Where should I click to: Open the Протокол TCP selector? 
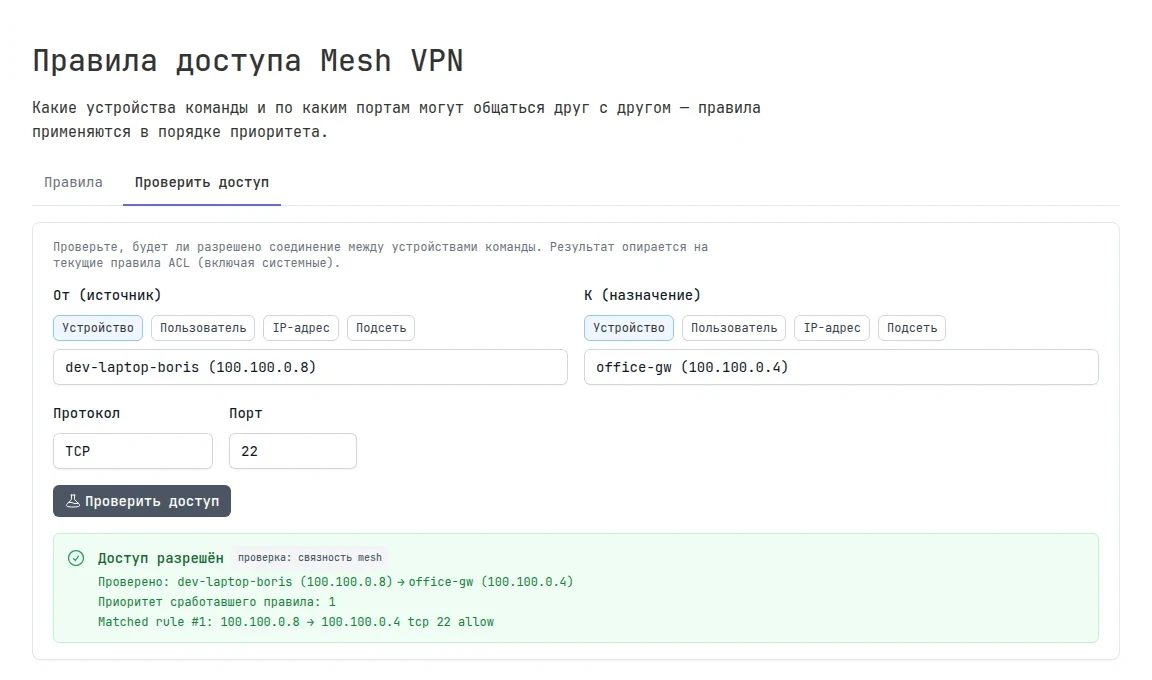coord(133,451)
